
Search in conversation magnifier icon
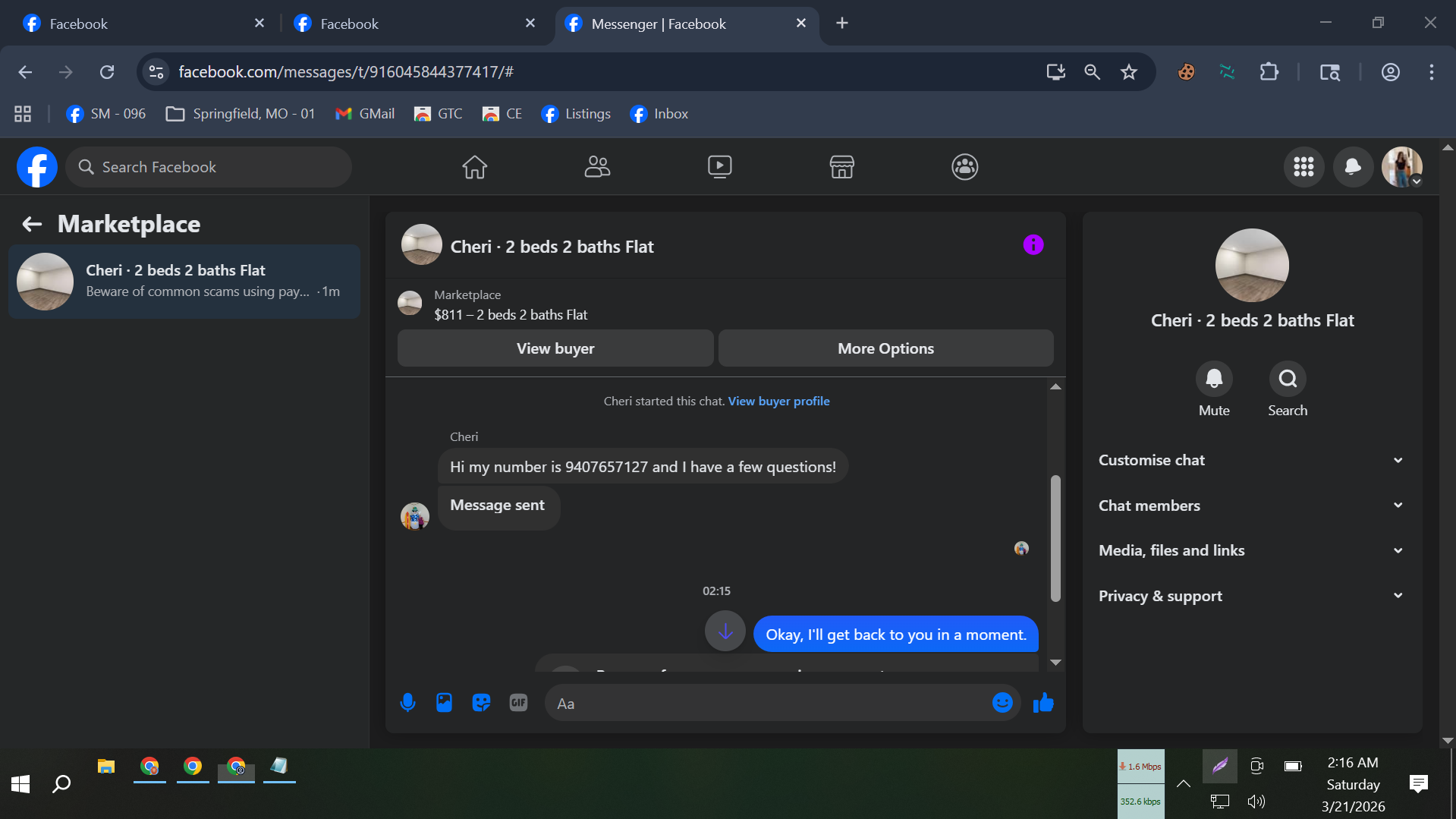coord(1288,379)
